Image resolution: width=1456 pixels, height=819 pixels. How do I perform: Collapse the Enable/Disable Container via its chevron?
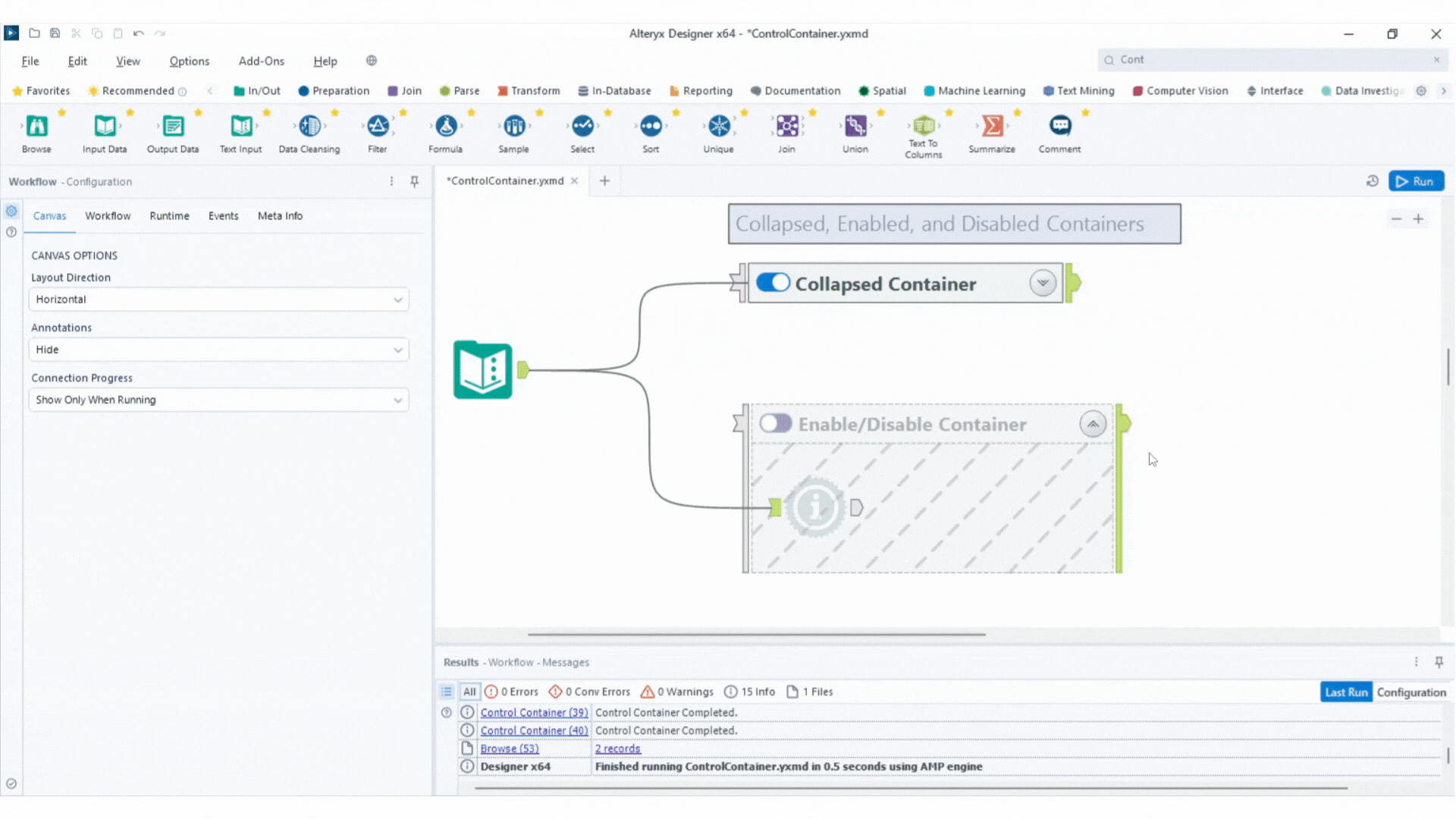[x=1092, y=424]
